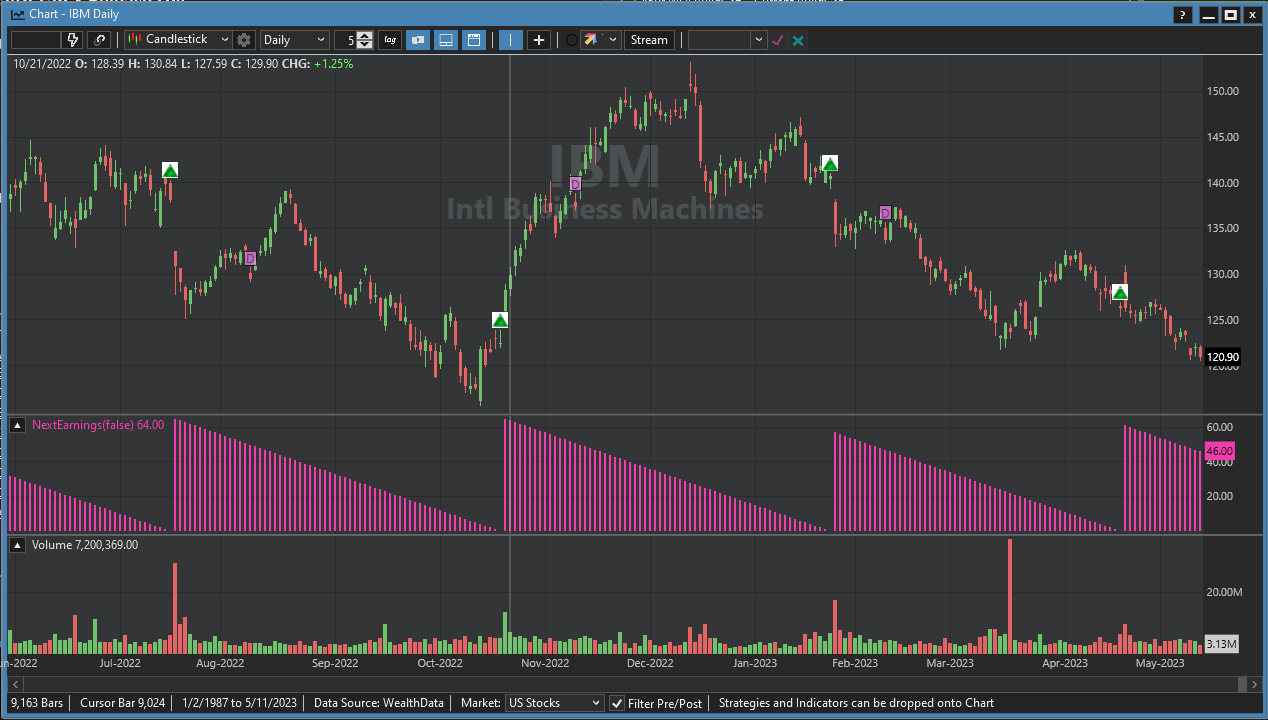Click the help question mark button
The width and height of the screenshot is (1268, 720).
(1183, 15)
